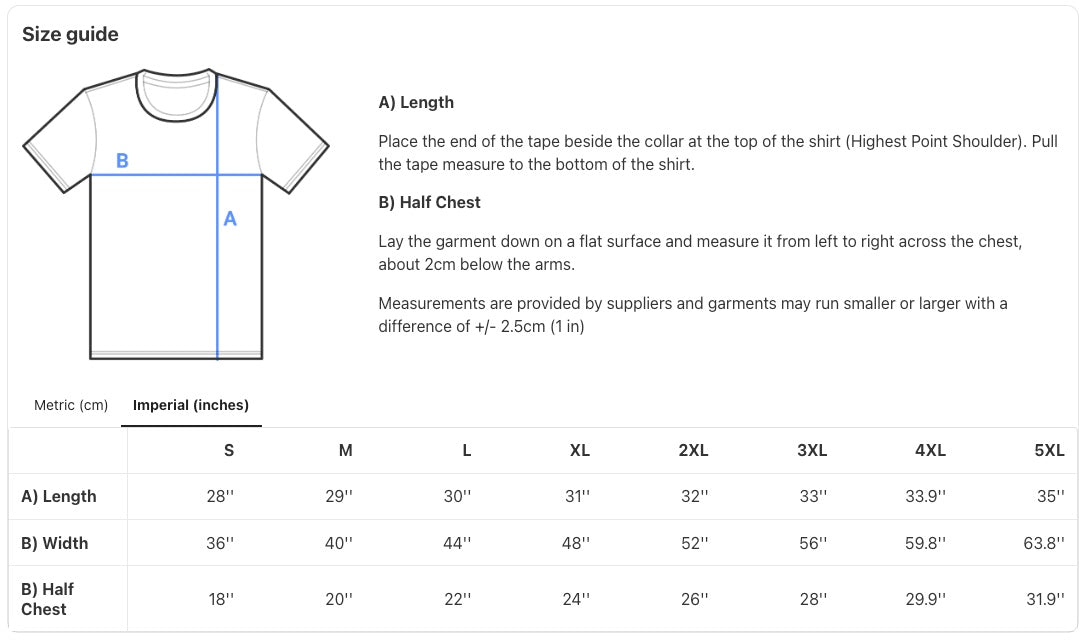
Task: Click the B) Half Chest description heading
Action: pos(429,202)
